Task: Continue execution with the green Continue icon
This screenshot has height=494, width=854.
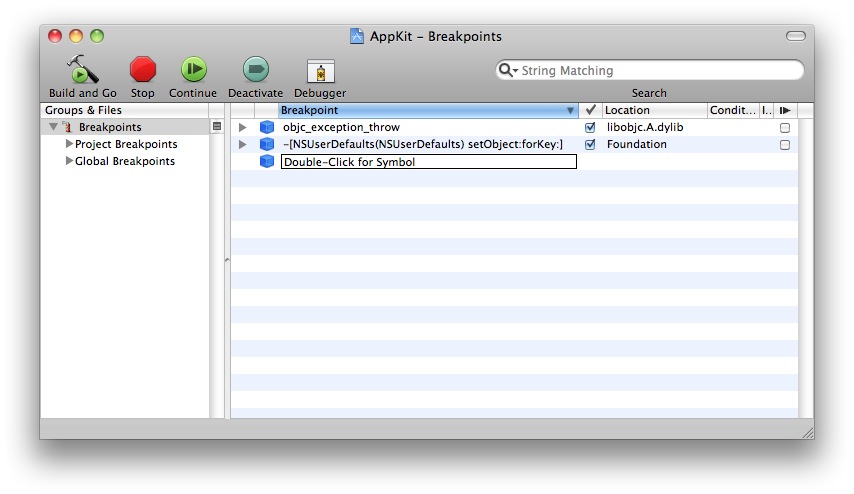Action: point(193,70)
